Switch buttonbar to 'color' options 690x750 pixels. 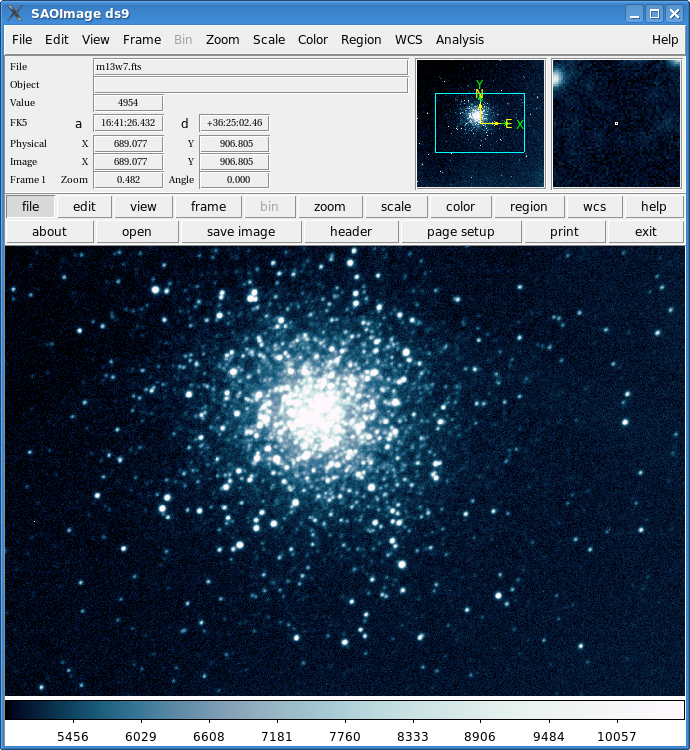pyautogui.click(x=460, y=207)
